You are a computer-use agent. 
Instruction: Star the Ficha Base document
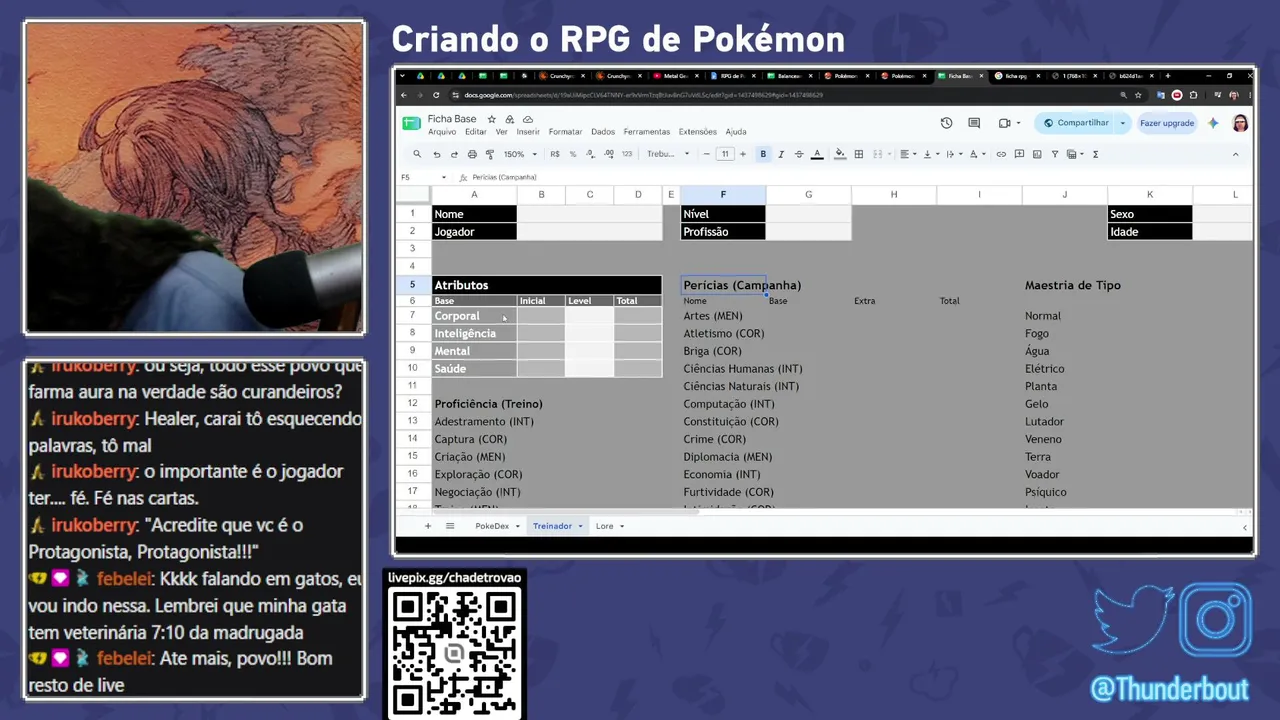[x=491, y=119]
